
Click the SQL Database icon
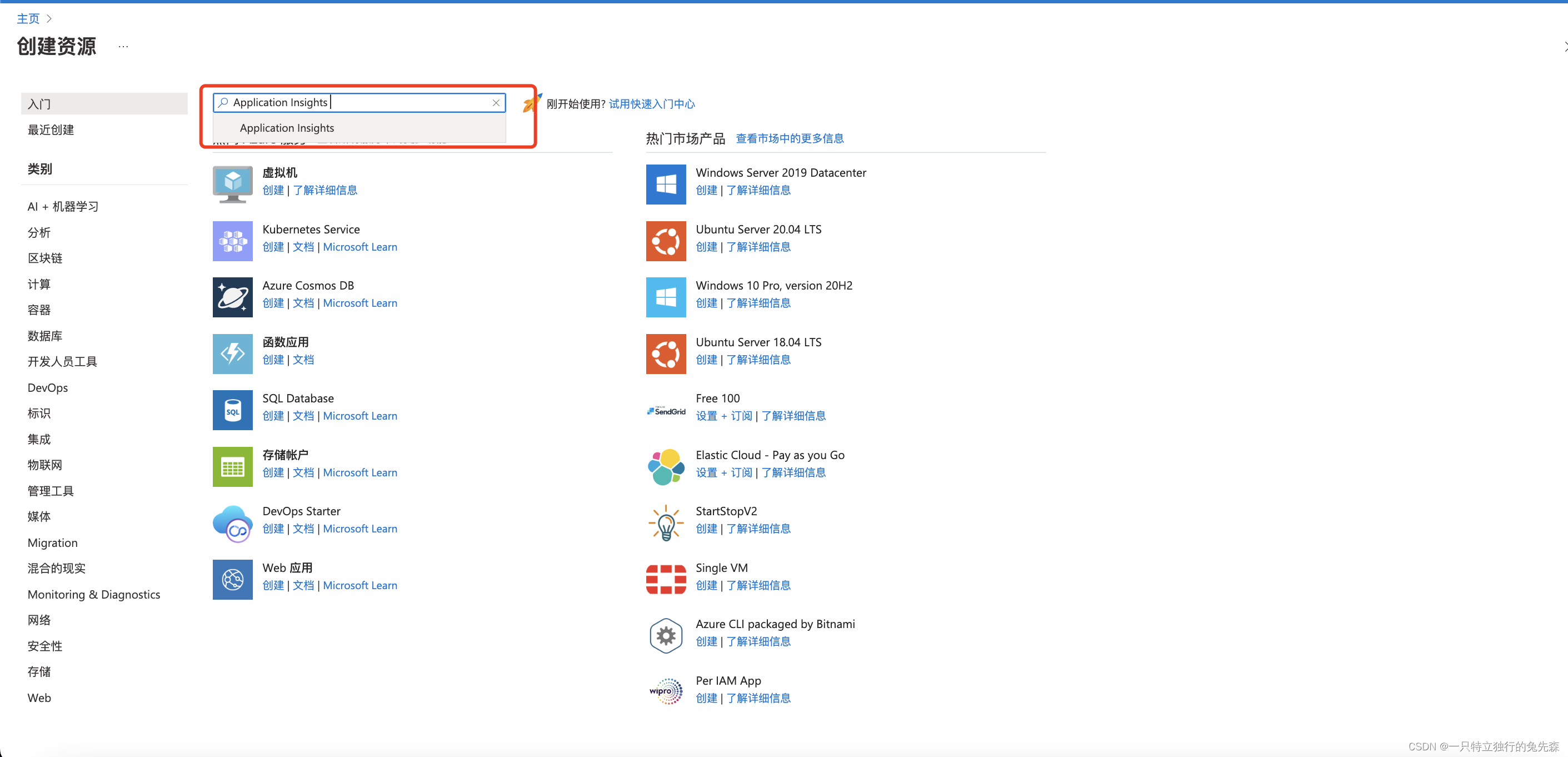coord(232,410)
